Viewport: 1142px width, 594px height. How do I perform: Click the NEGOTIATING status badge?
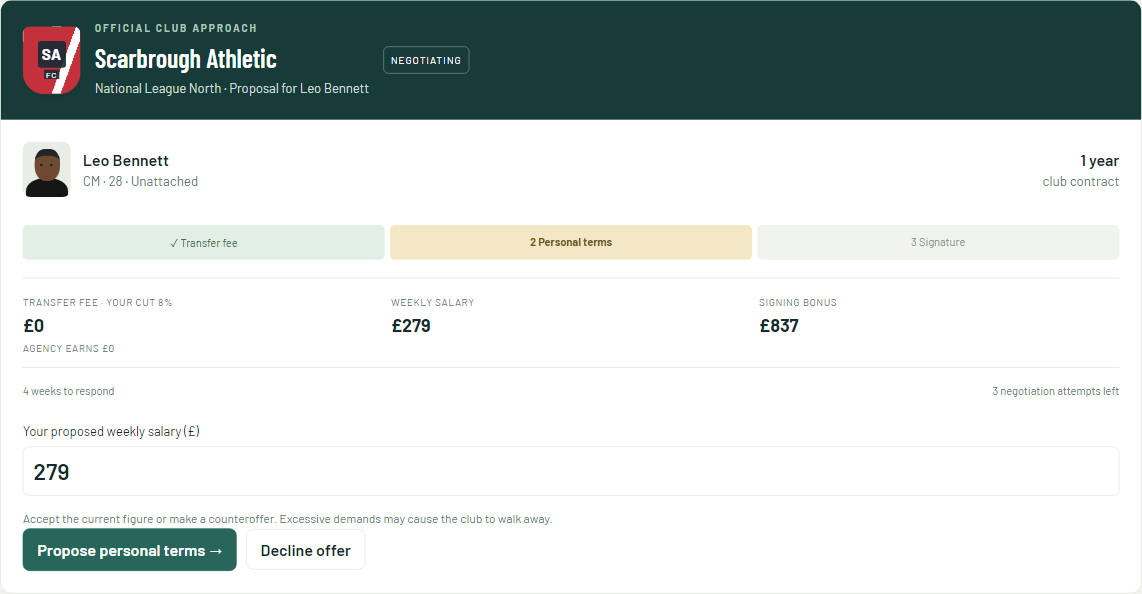426,60
